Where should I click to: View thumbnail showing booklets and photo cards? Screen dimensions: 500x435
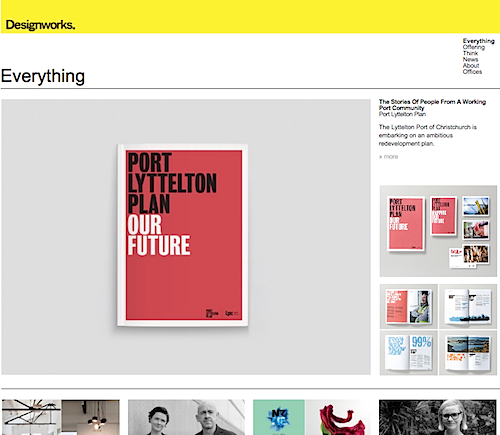(x=438, y=231)
